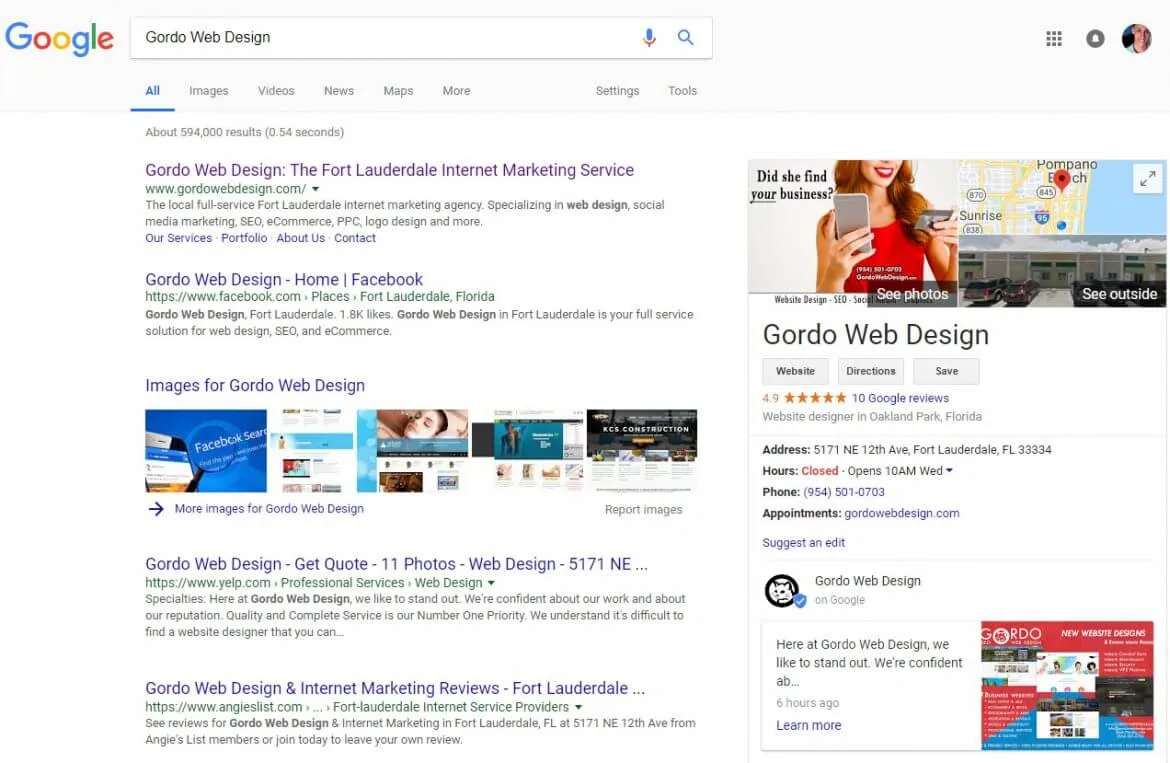This screenshot has width=1170, height=763.
Task: Click the magnifying glass search icon
Action: tap(685, 37)
